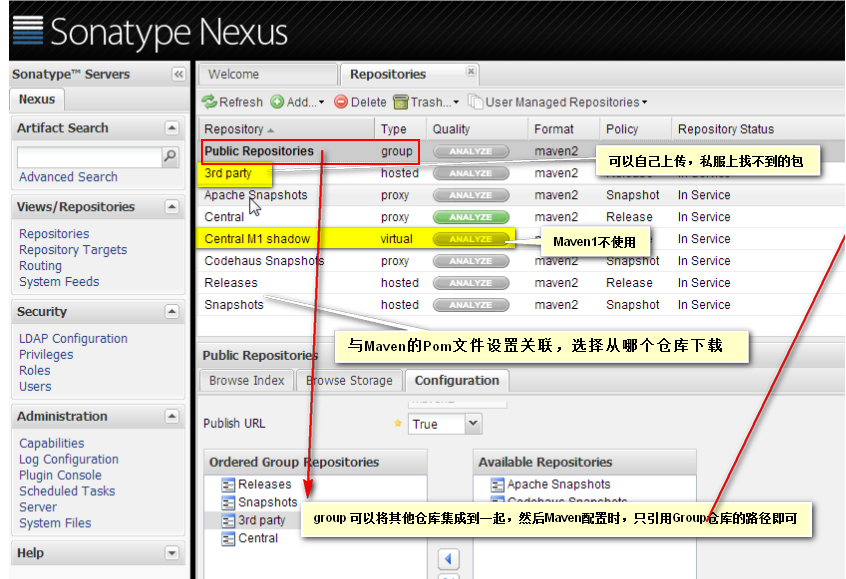846x579 pixels.
Task: Click ANALYZE button for Snapshots row
Action: (471, 305)
